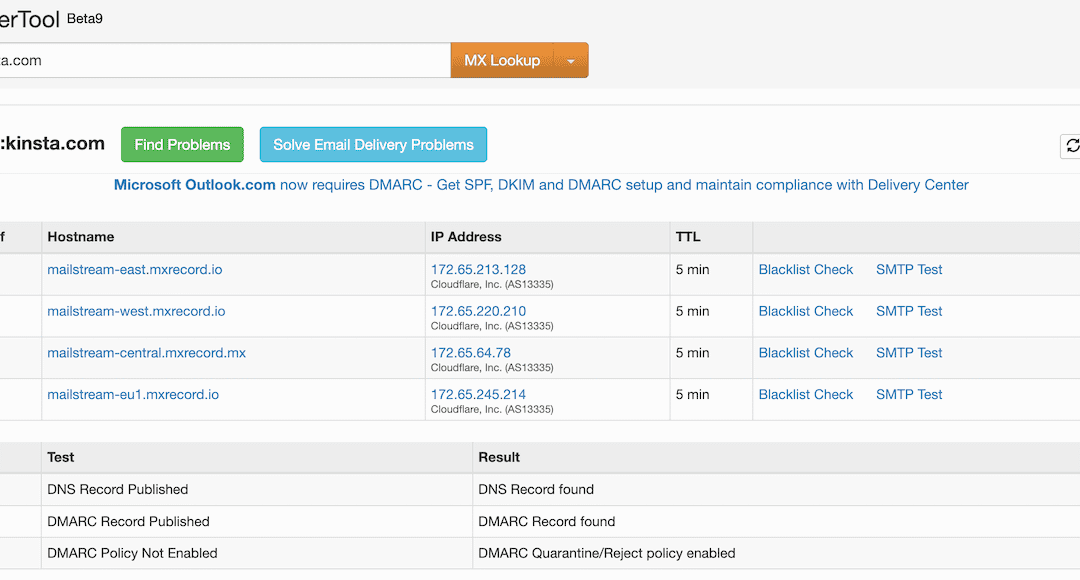Click Cloudflare, Inc. text under 172.65.245.214
Screen dimensions: 1080x580
[492, 409]
